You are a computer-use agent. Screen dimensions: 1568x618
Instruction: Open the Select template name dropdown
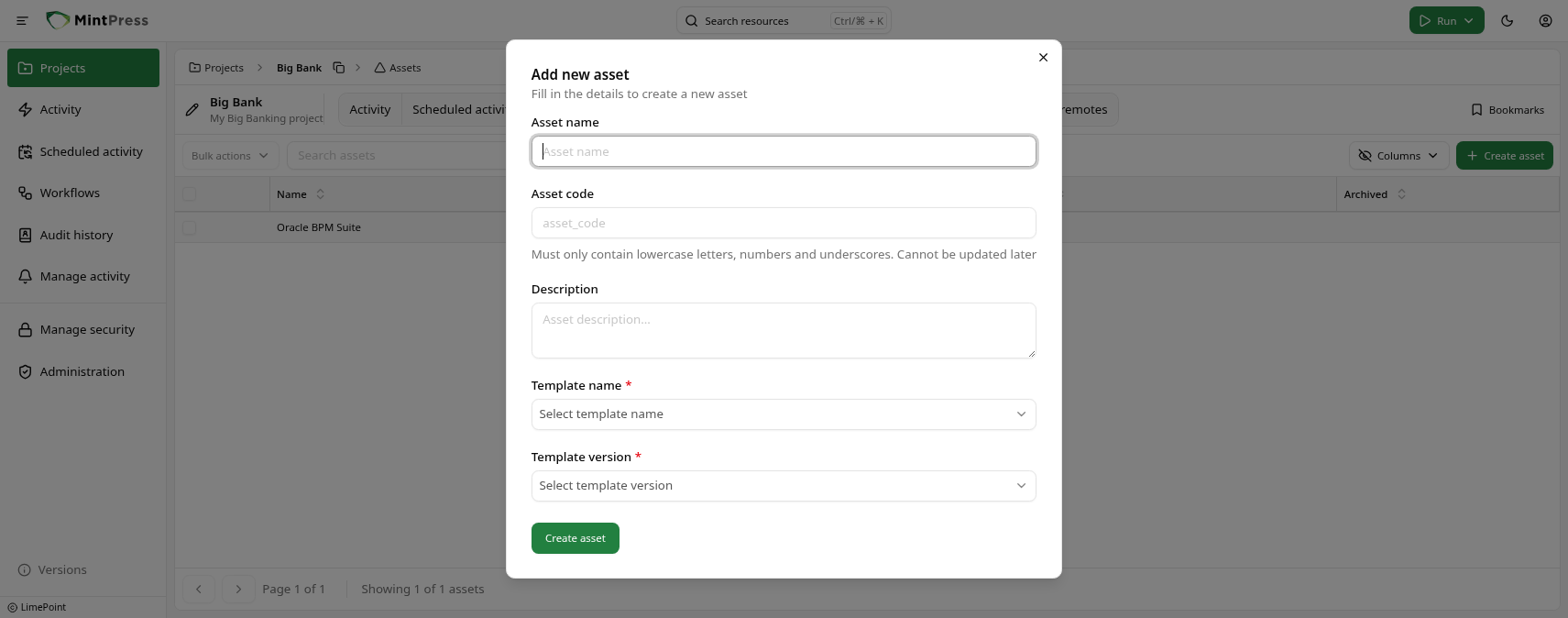[x=784, y=414]
